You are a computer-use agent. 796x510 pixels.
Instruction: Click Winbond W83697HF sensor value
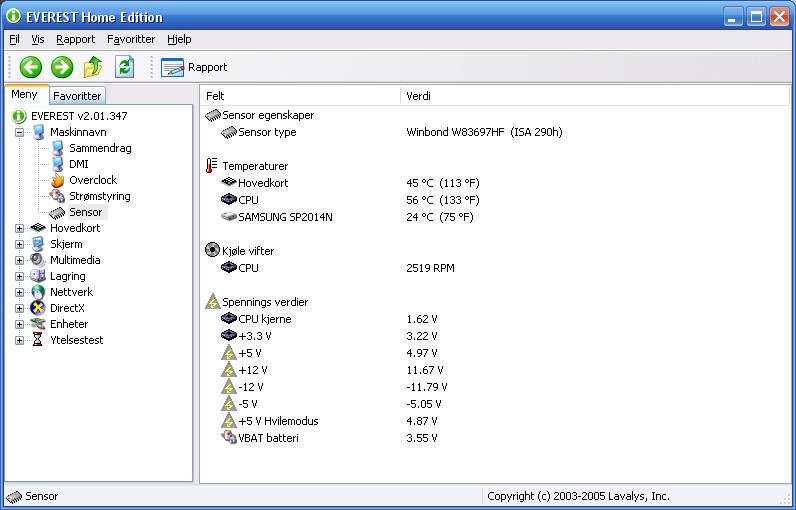tap(484, 132)
